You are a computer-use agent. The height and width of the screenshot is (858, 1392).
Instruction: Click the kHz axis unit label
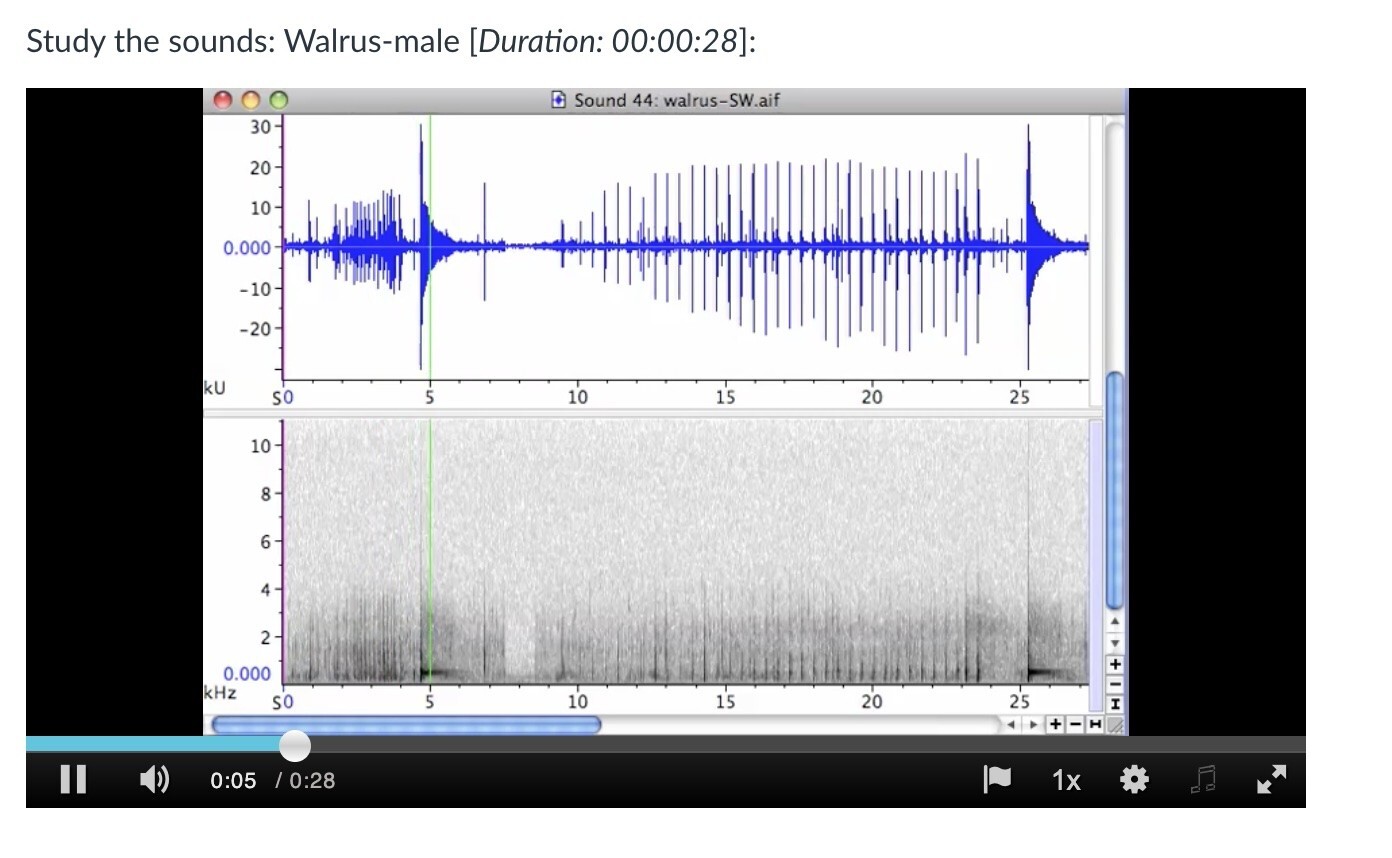(220, 693)
